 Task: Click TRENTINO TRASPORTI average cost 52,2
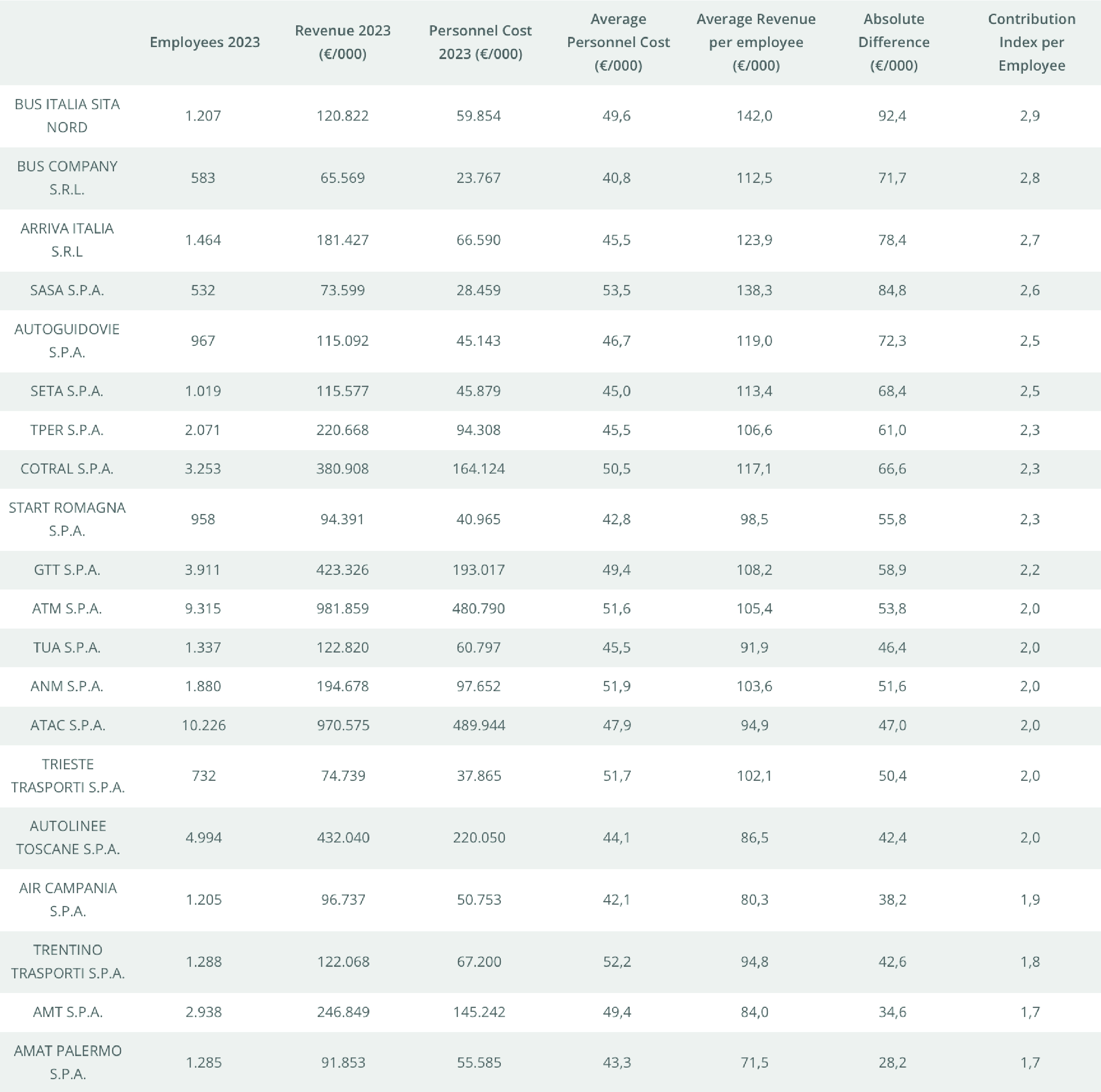click(617, 962)
